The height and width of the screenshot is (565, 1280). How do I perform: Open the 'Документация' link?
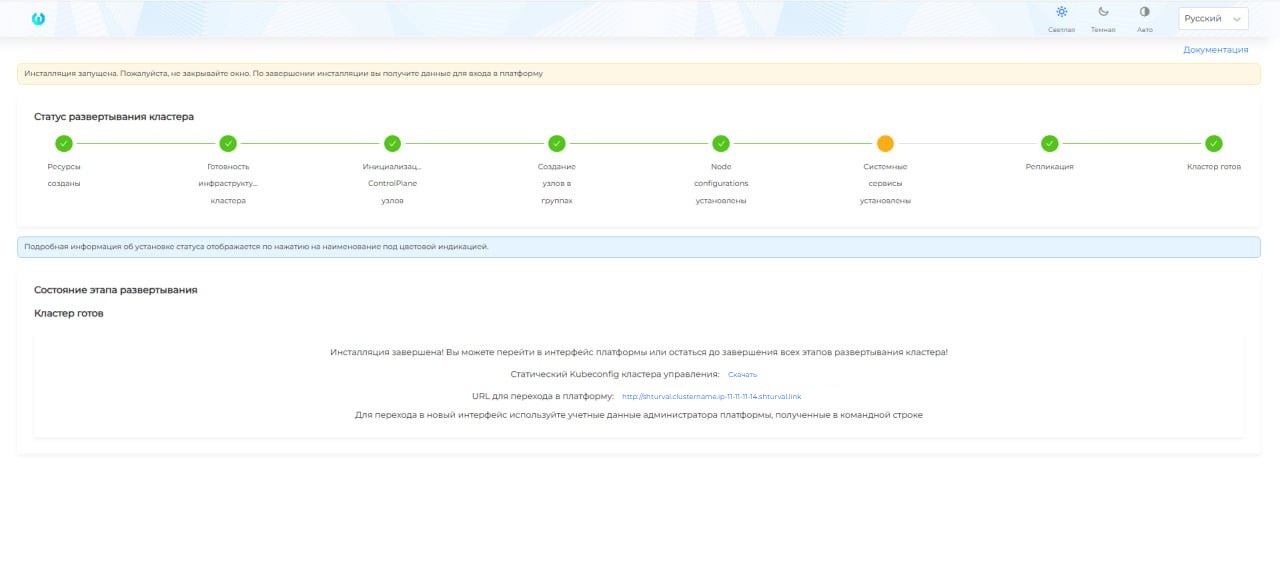pos(1215,49)
